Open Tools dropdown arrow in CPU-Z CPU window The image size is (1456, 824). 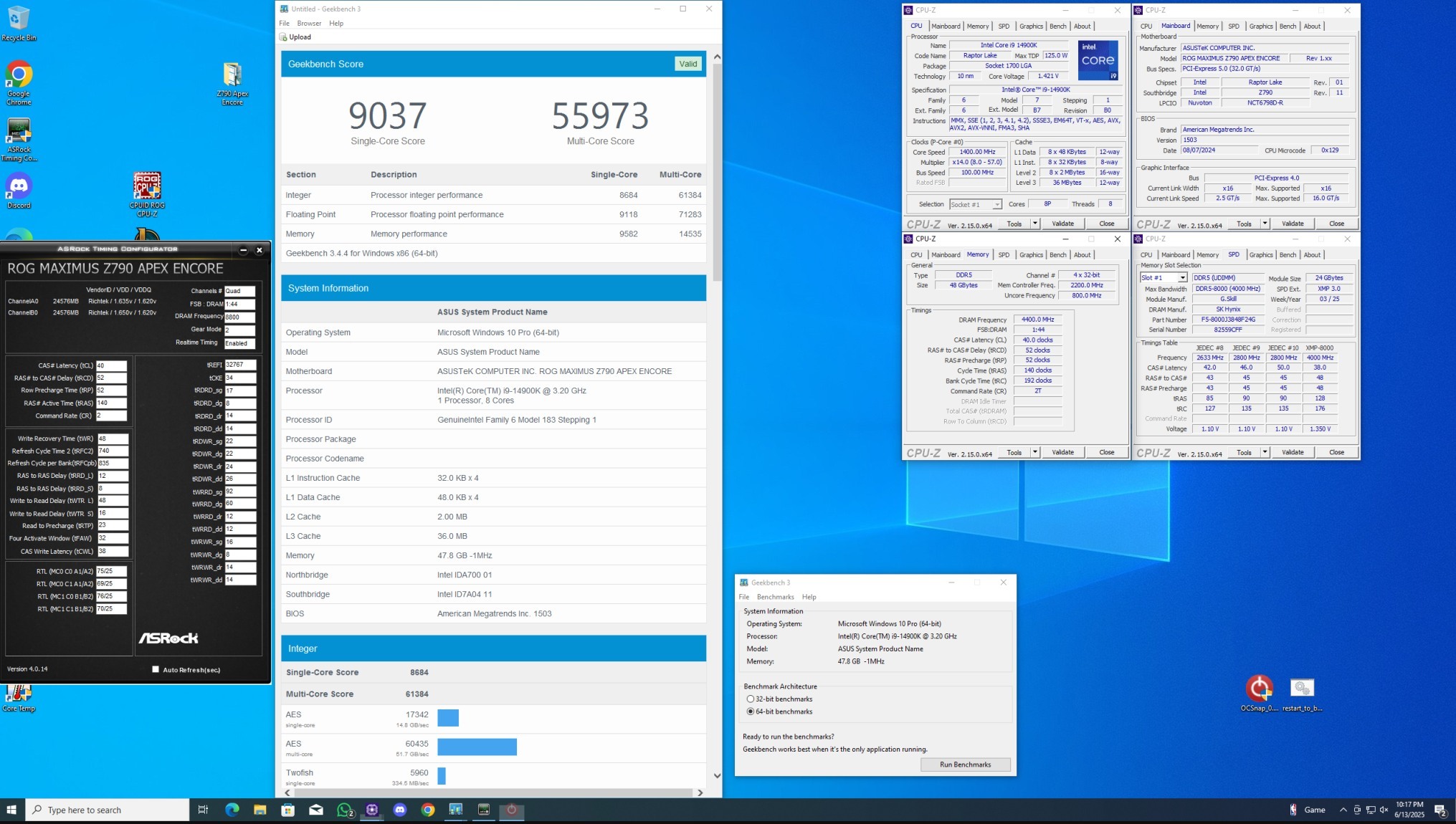[x=1034, y=224]
